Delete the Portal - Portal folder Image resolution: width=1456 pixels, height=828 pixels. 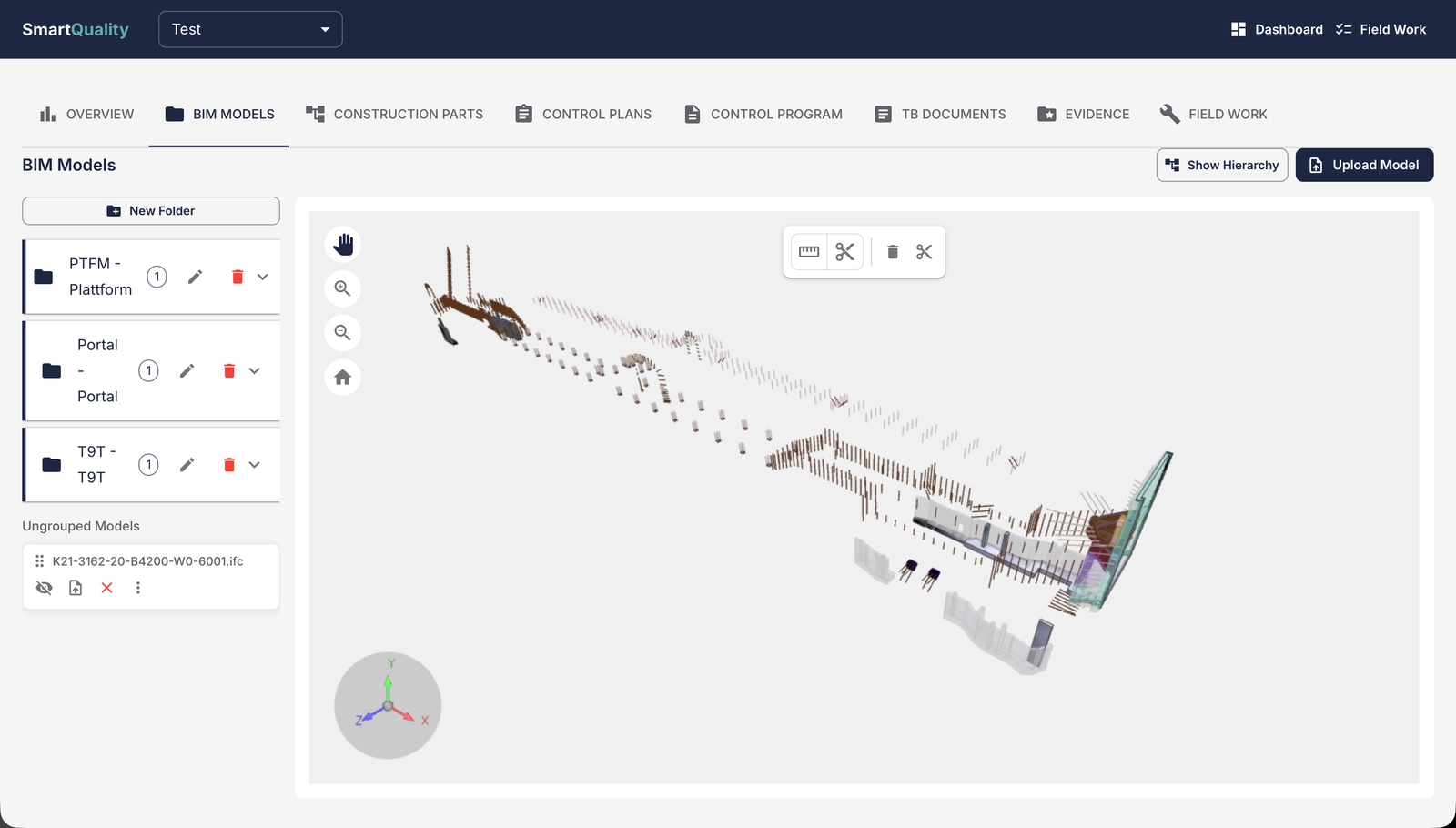[229, 370]
